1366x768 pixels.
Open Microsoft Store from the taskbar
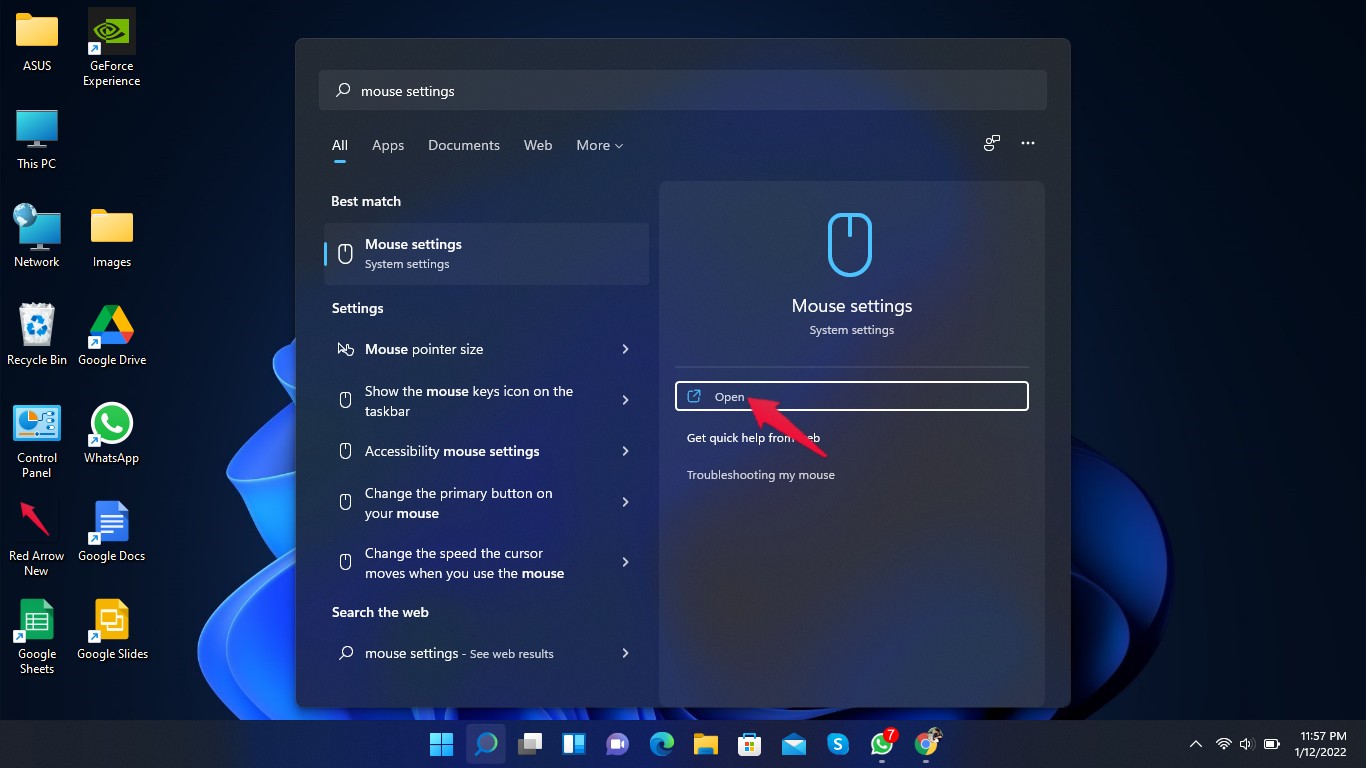750,744
